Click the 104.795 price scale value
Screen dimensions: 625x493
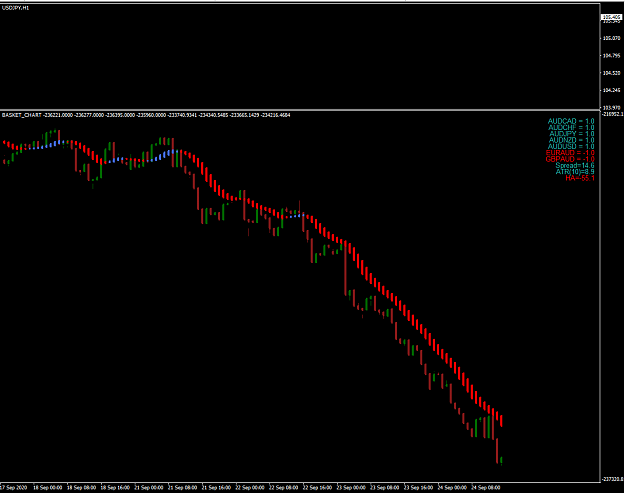coord(612,55)
